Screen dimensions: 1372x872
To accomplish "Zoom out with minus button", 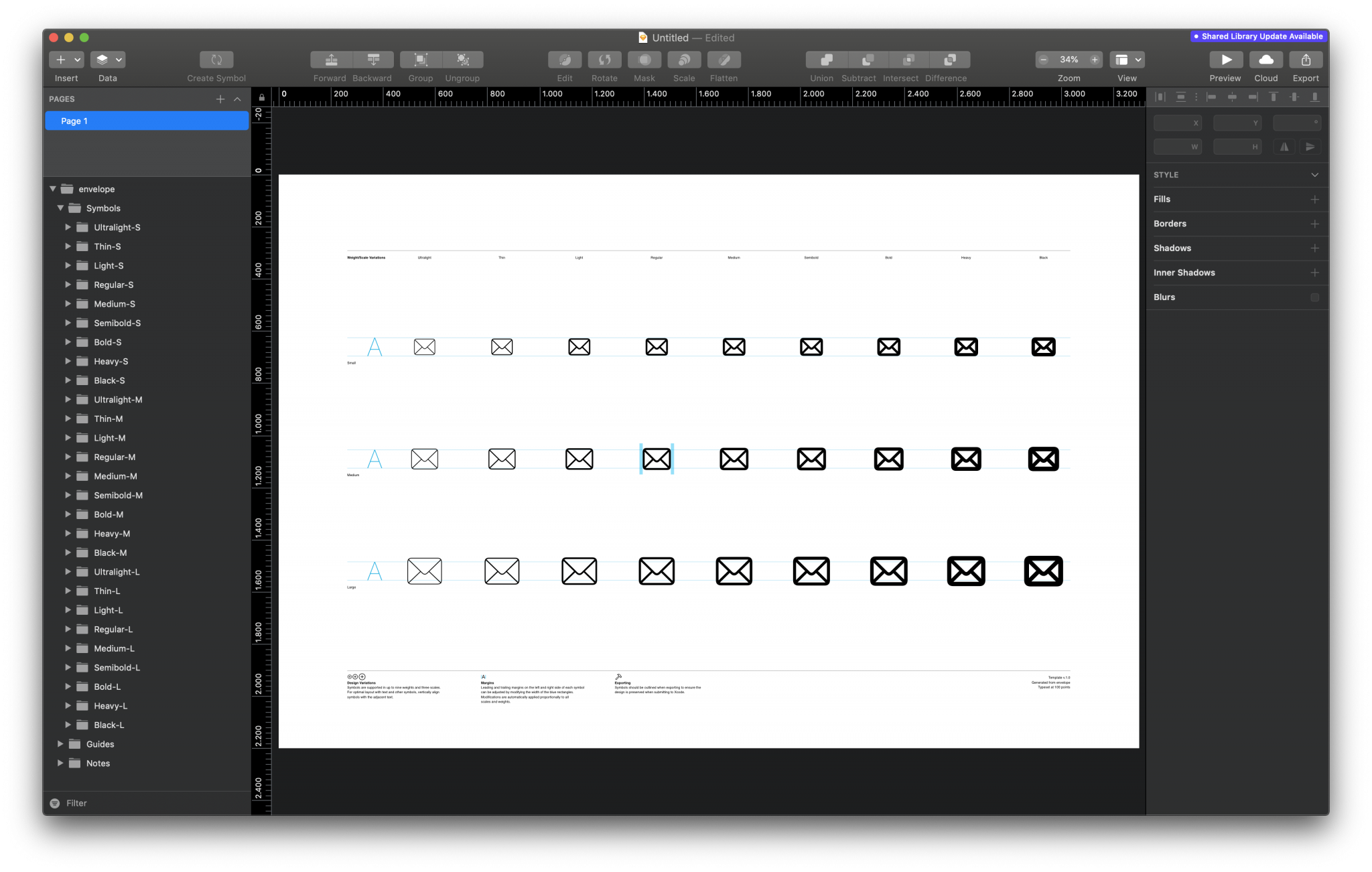I will point(1043,60).
